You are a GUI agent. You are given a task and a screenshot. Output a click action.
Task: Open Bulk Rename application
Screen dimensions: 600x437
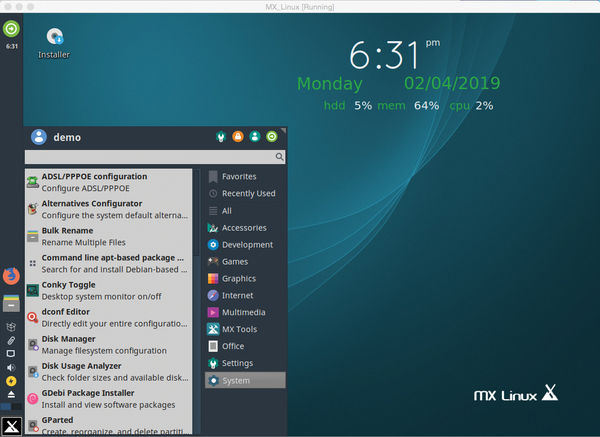click(x=109, y=236)
